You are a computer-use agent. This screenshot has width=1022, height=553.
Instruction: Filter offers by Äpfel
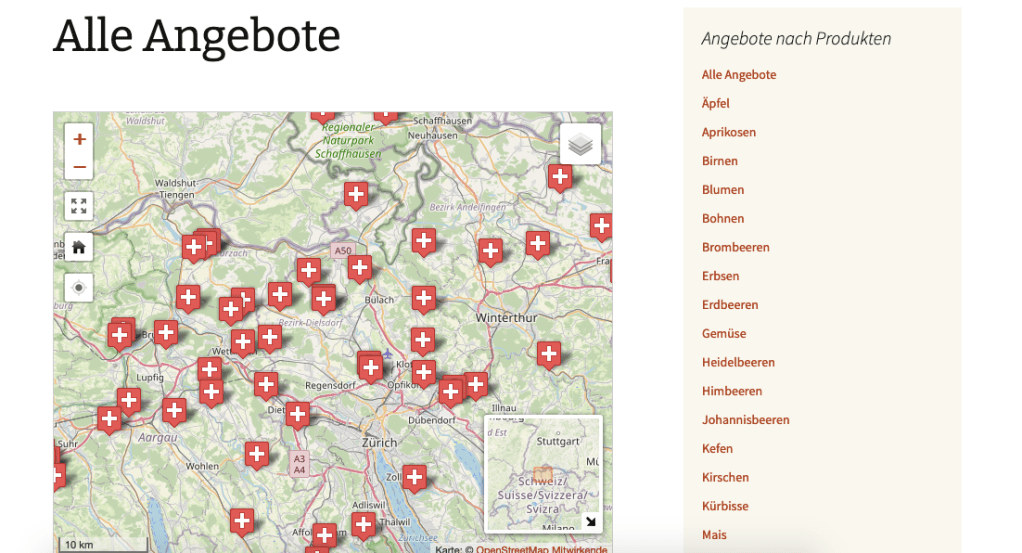(716, 104)
